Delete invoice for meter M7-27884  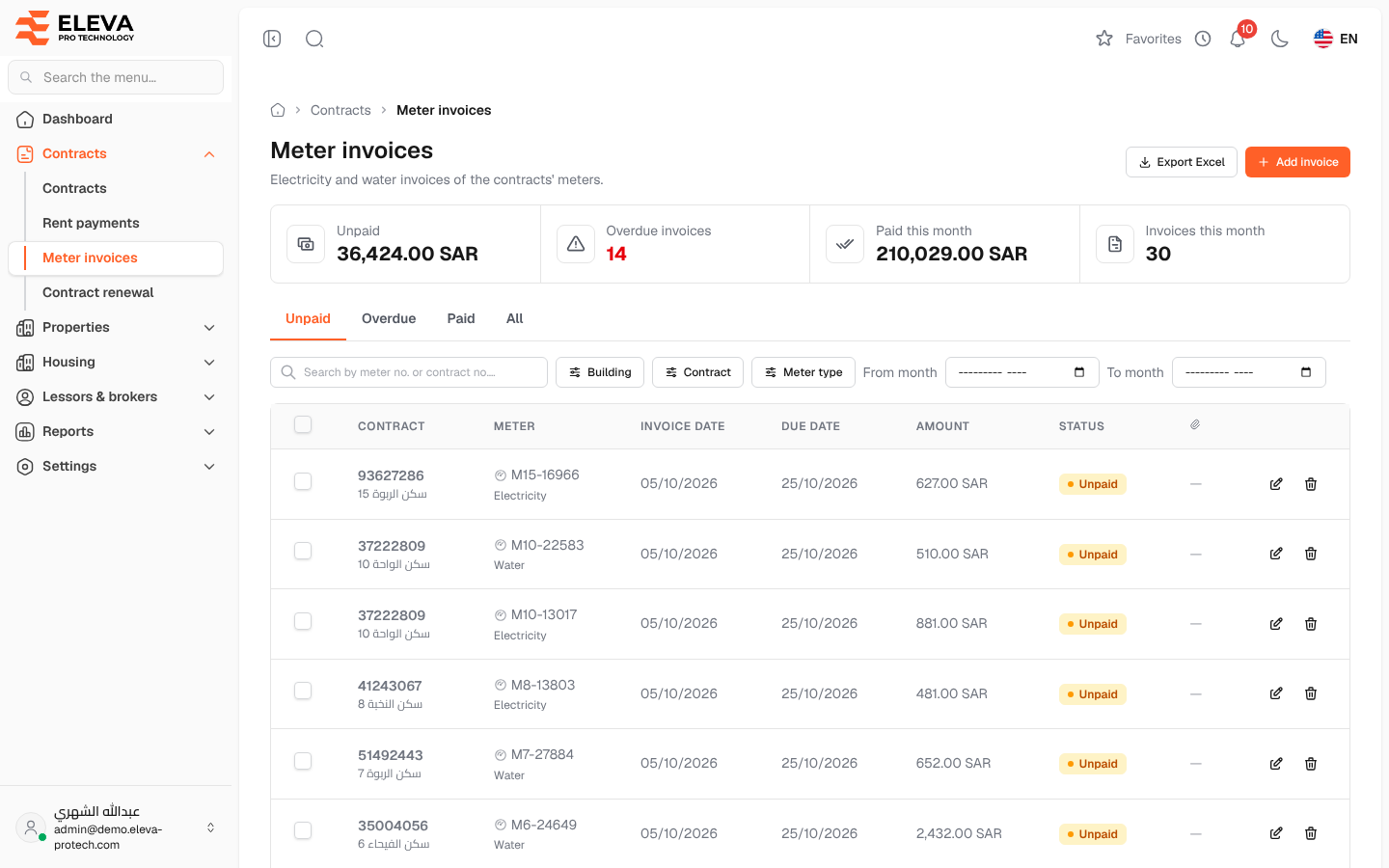tap(1311, 764)
